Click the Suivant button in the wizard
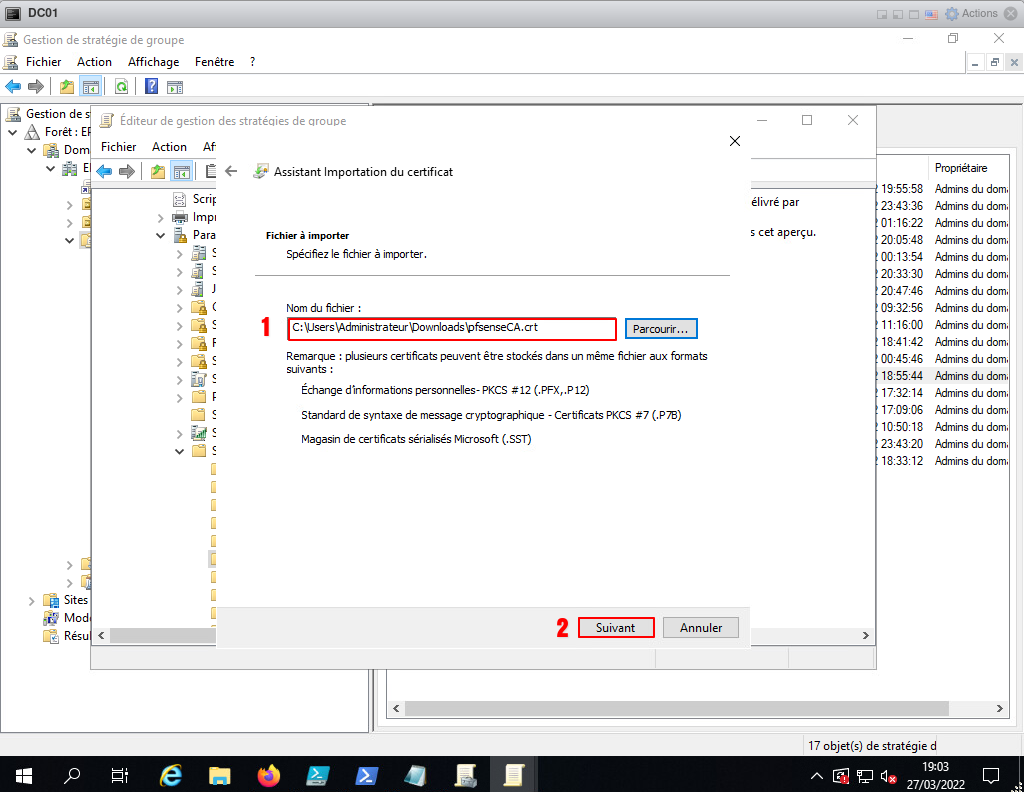The image size is (1024, 792). click(x=616, y=628)
